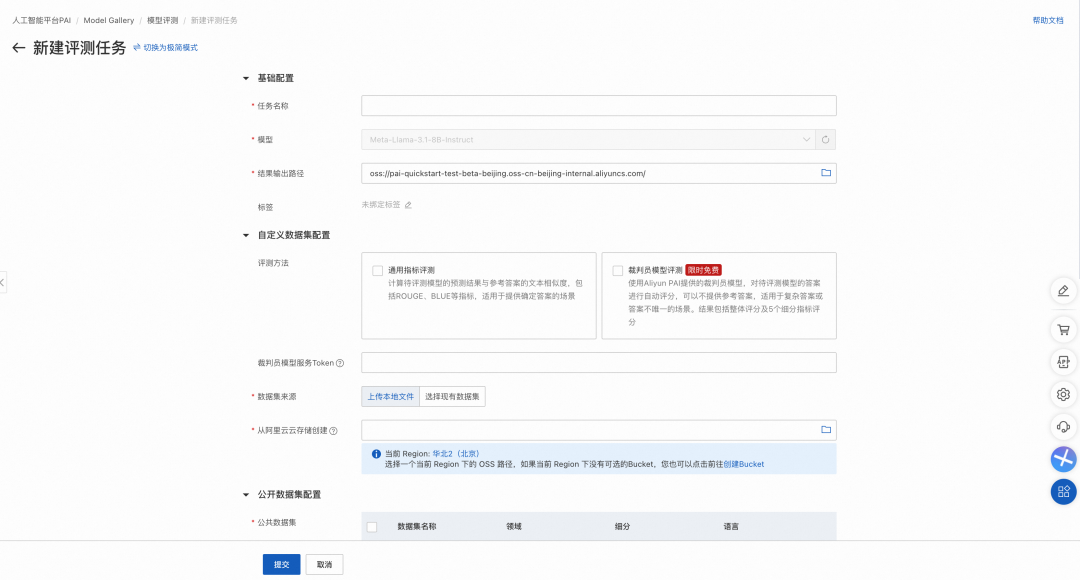Open help tooltip for 裁判员模型服务Token

point(340,363)
